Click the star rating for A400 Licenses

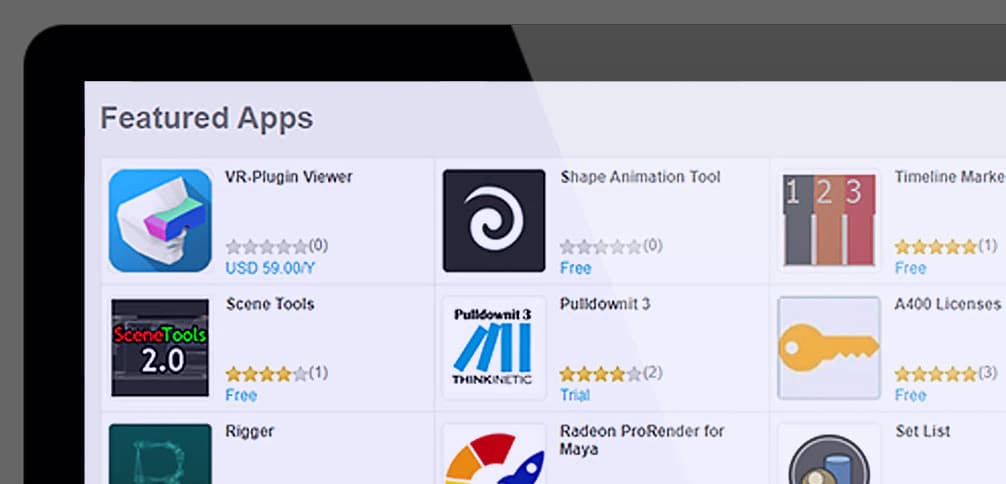point(935,374)
